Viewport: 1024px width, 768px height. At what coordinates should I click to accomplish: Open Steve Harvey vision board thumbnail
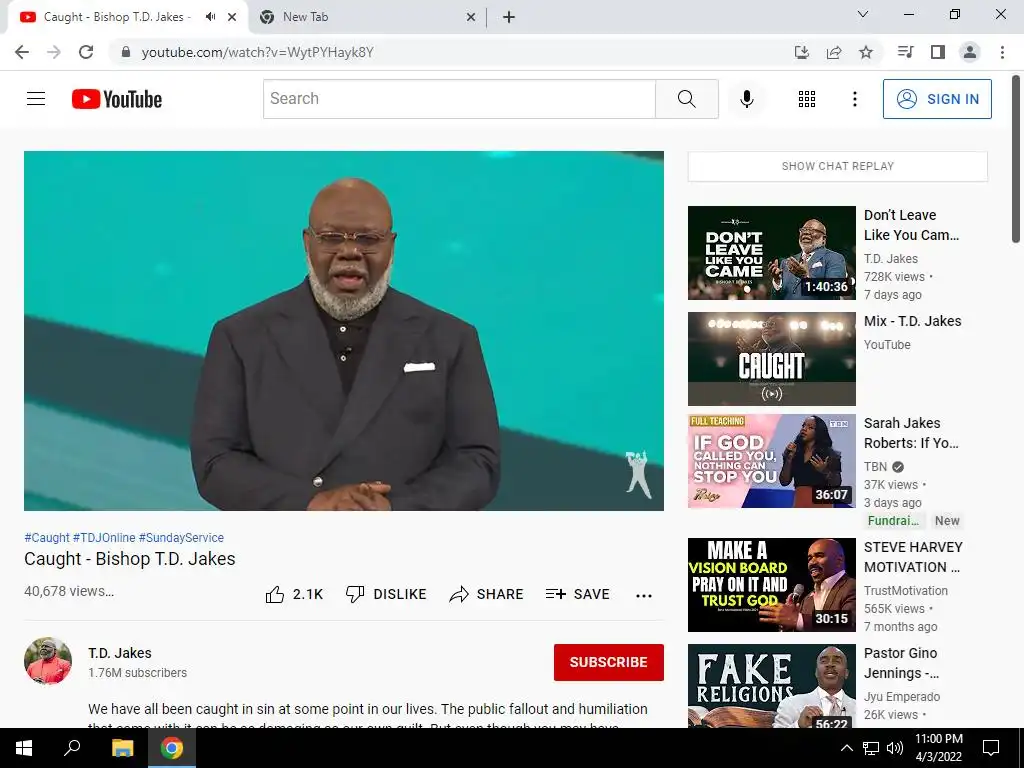[772, 585]
